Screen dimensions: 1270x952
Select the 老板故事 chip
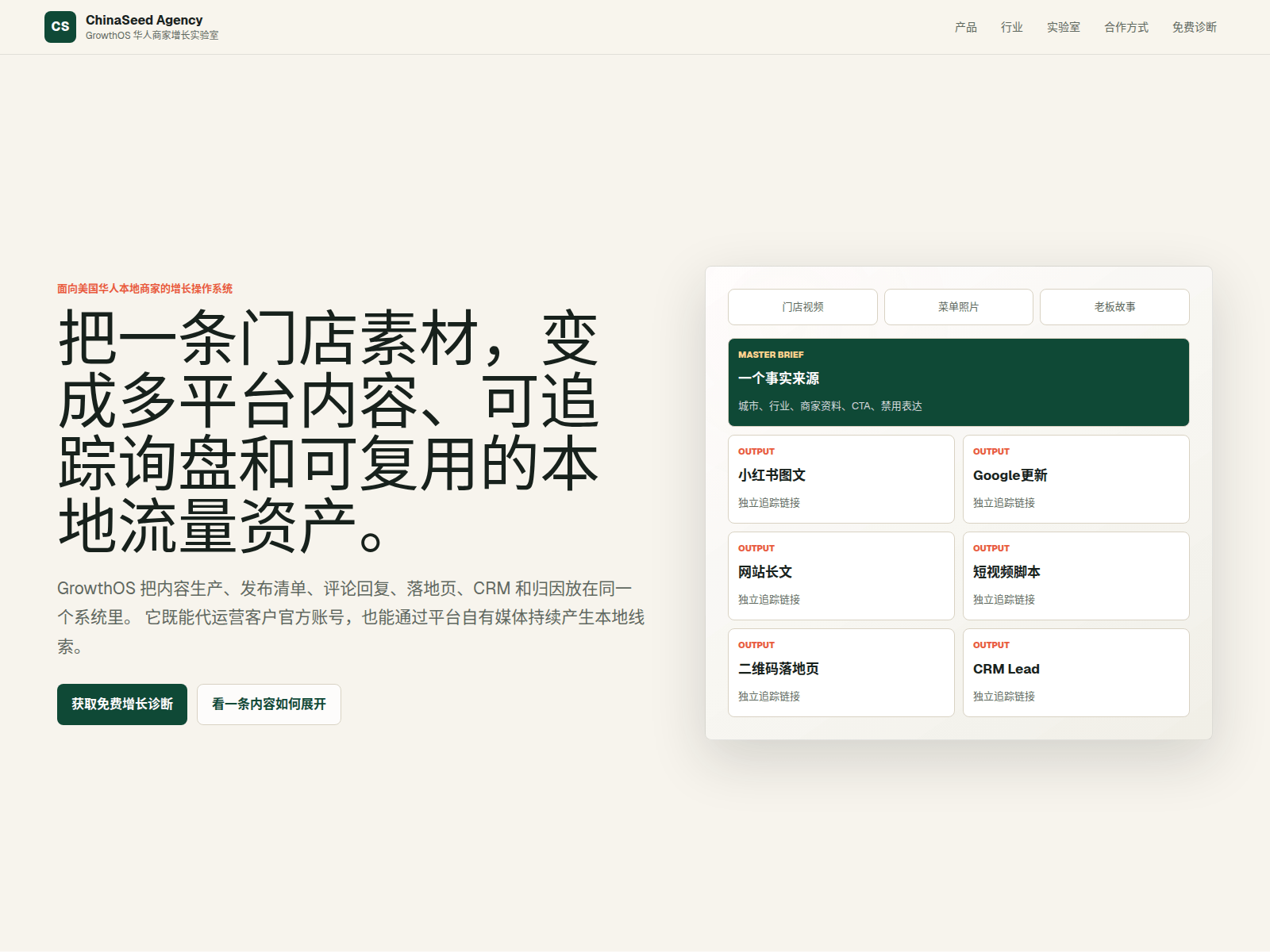tap(1114, 307)
